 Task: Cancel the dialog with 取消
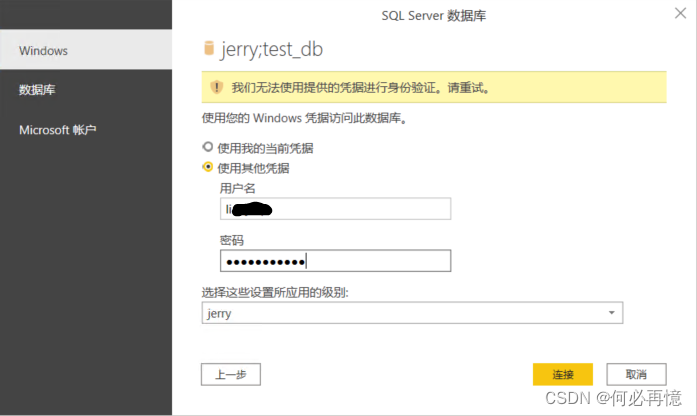click(x=636, y=374)
